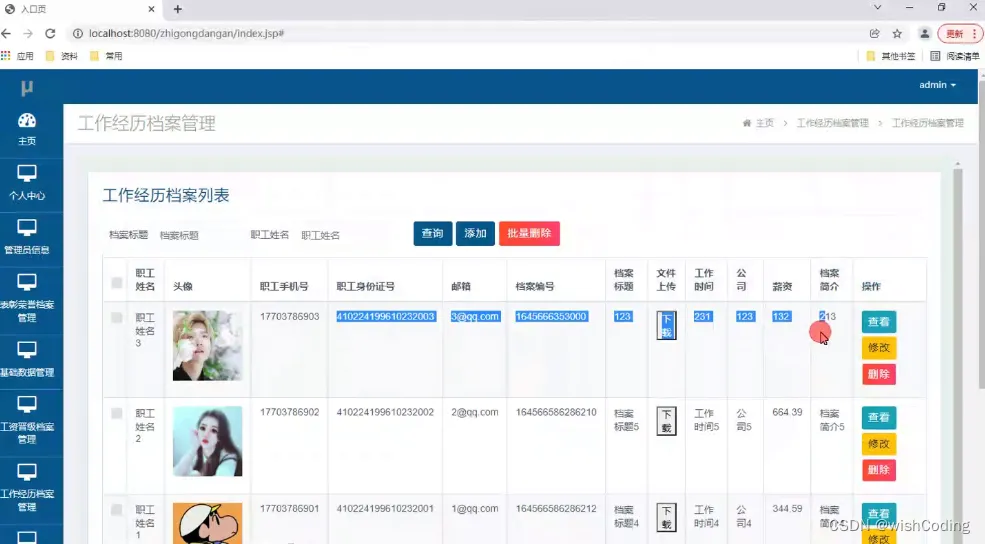Open 表彰荣誉档案管理 sidebar item
985x544 pixels.
(x=27, y=298)
